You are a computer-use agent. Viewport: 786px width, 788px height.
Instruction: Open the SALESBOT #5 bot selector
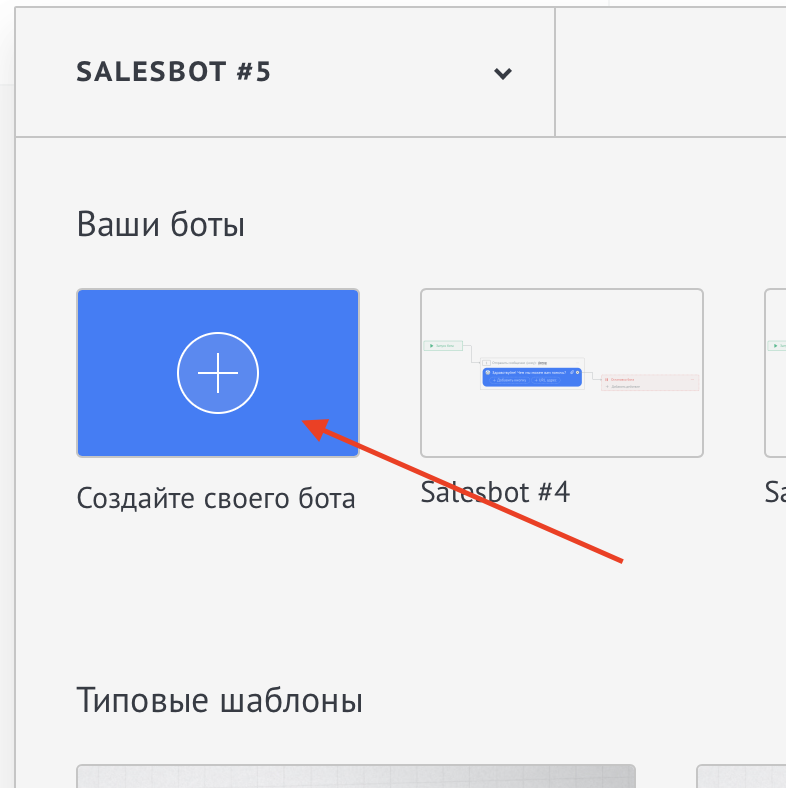click(x=174, y=73)
